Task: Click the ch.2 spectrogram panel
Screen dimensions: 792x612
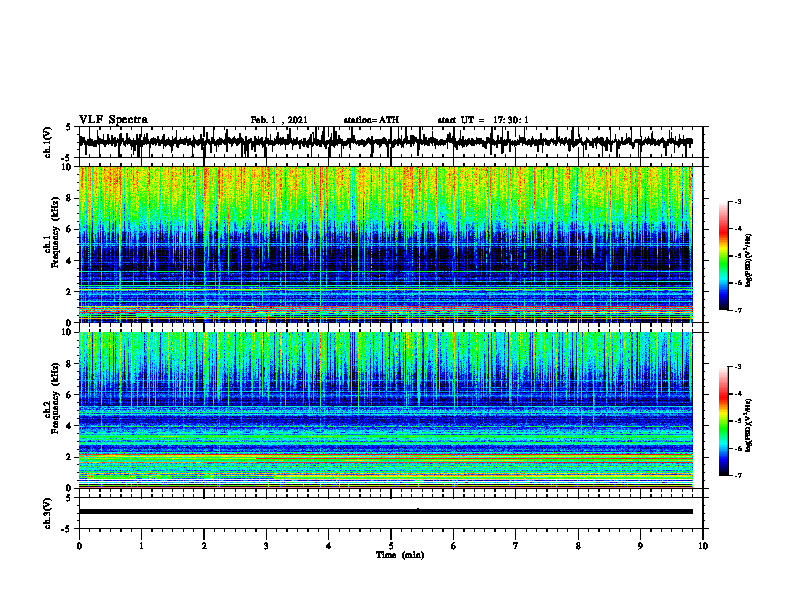Action: (x=385, y=410)
